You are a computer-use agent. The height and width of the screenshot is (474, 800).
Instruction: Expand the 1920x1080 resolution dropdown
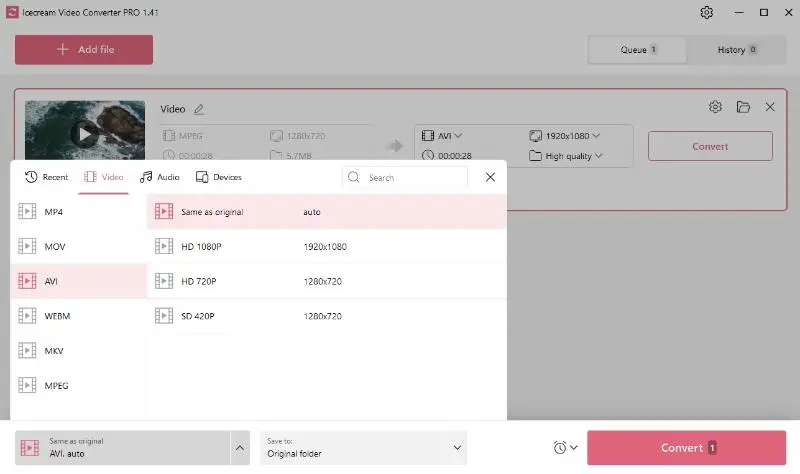[x=564, y=136]
